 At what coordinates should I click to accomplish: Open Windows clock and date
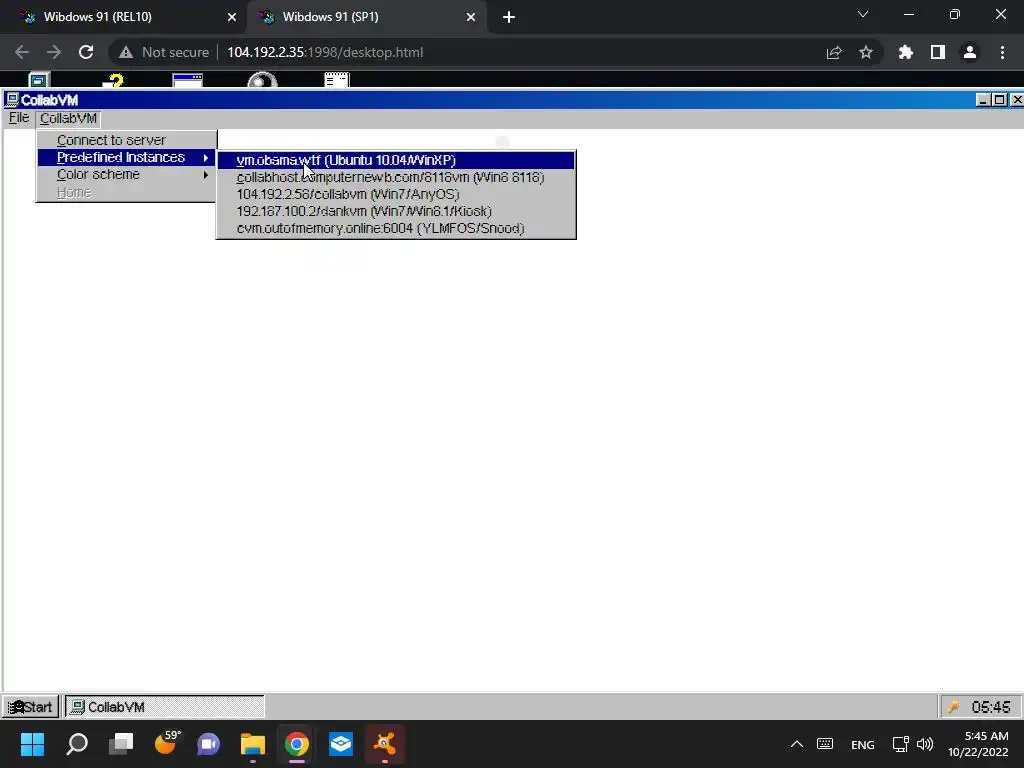click(x=978, y=744)
